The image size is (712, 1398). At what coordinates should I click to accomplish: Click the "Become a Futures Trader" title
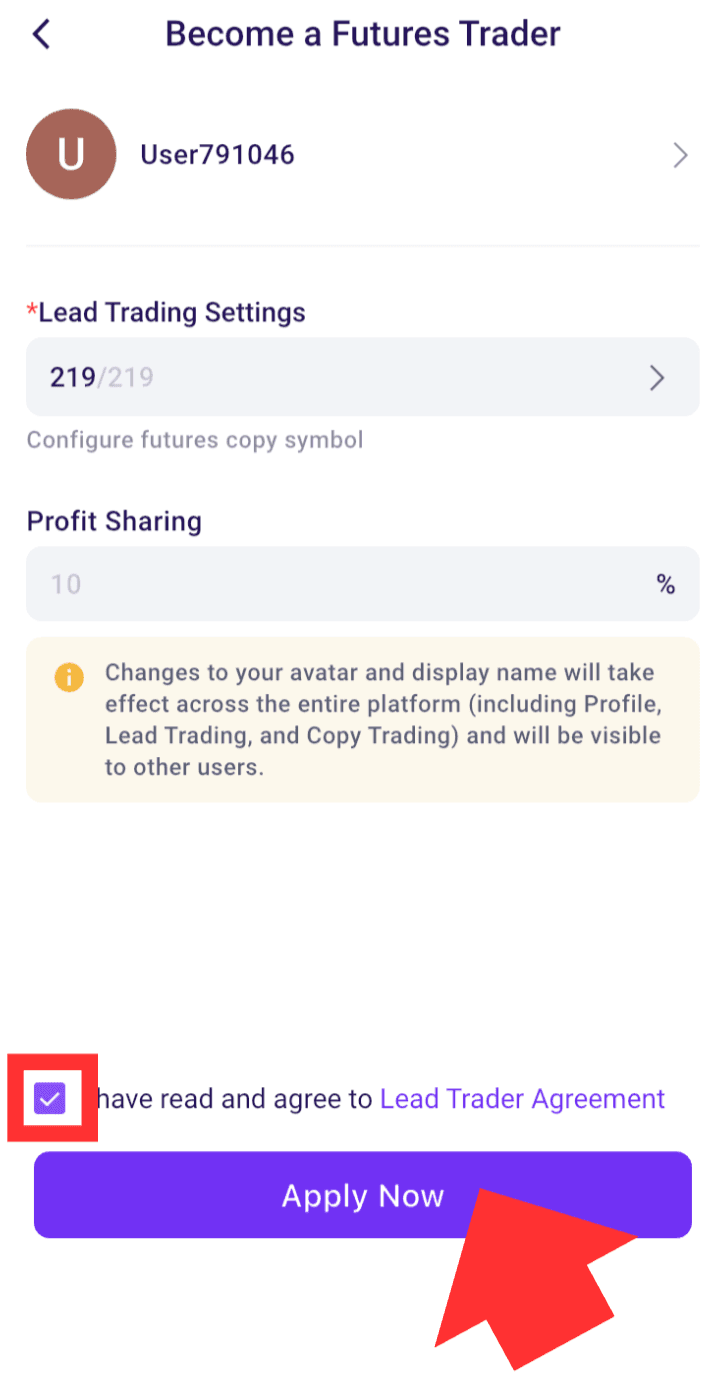[x=362, y=33]
